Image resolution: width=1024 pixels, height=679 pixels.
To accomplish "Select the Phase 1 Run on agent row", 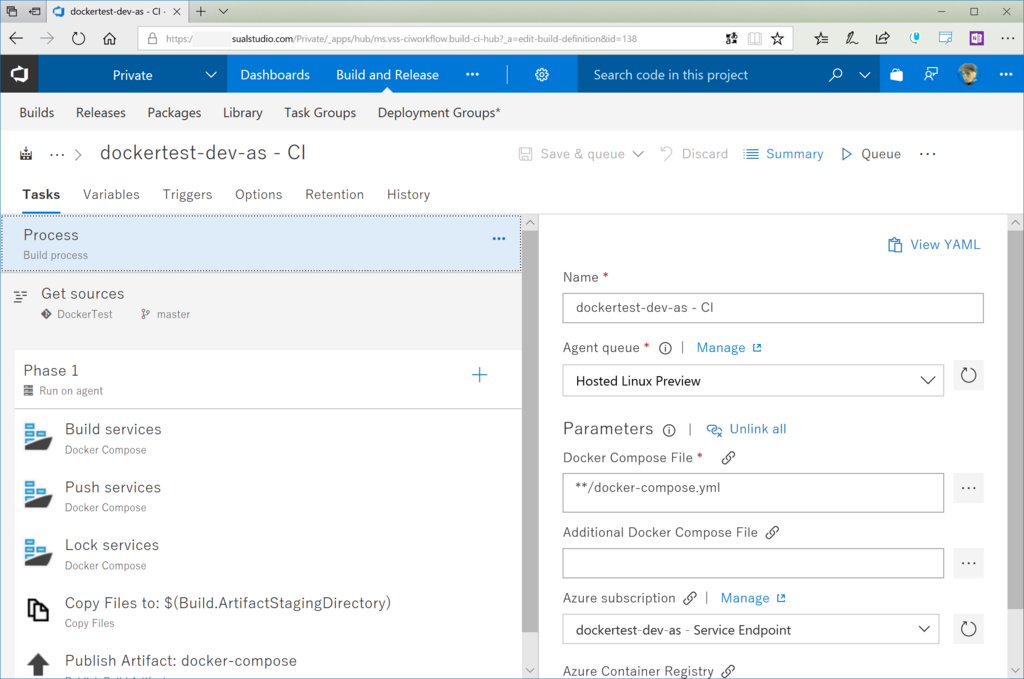I will 268,379.
